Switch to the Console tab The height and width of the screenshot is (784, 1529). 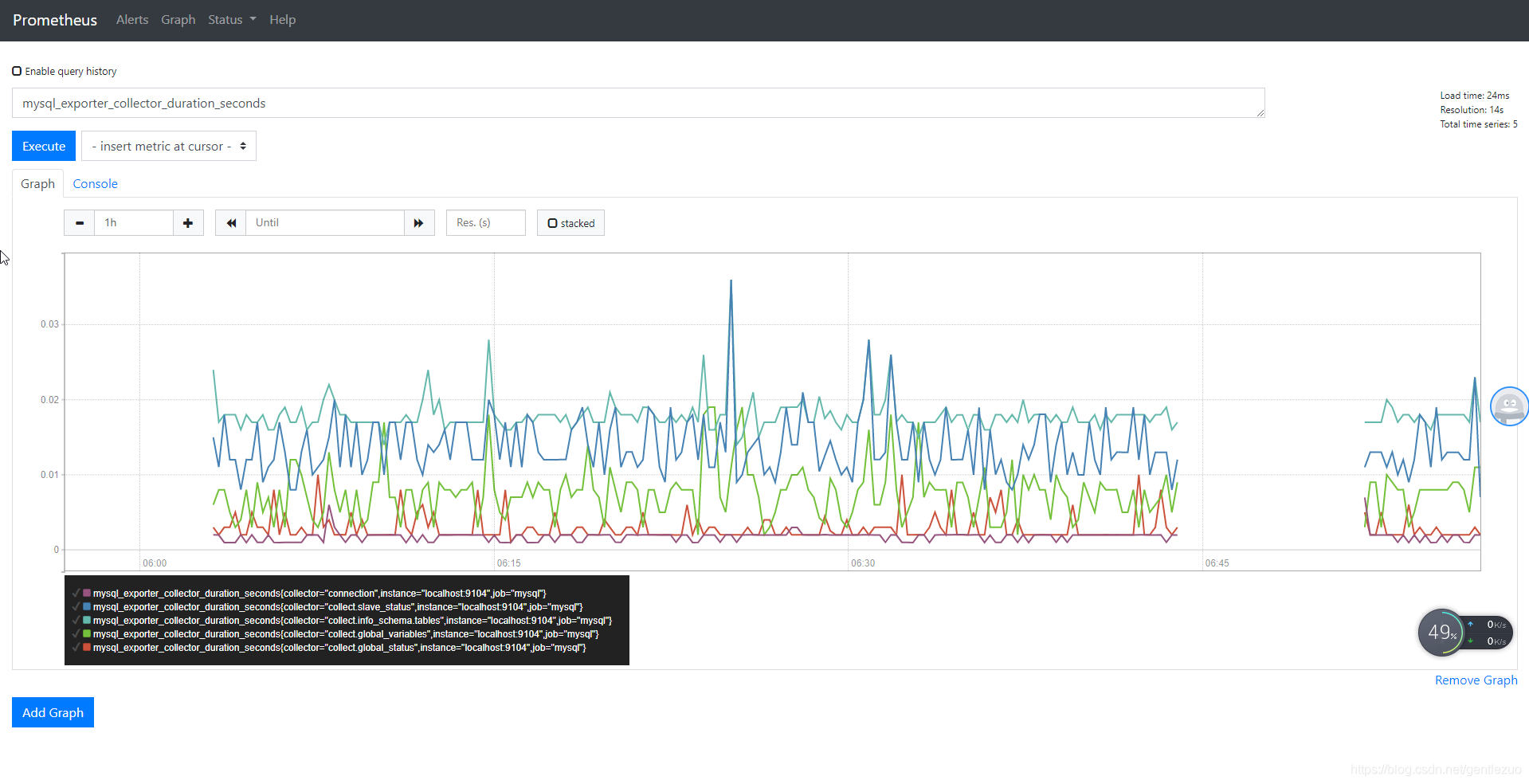tap(96, 183)
